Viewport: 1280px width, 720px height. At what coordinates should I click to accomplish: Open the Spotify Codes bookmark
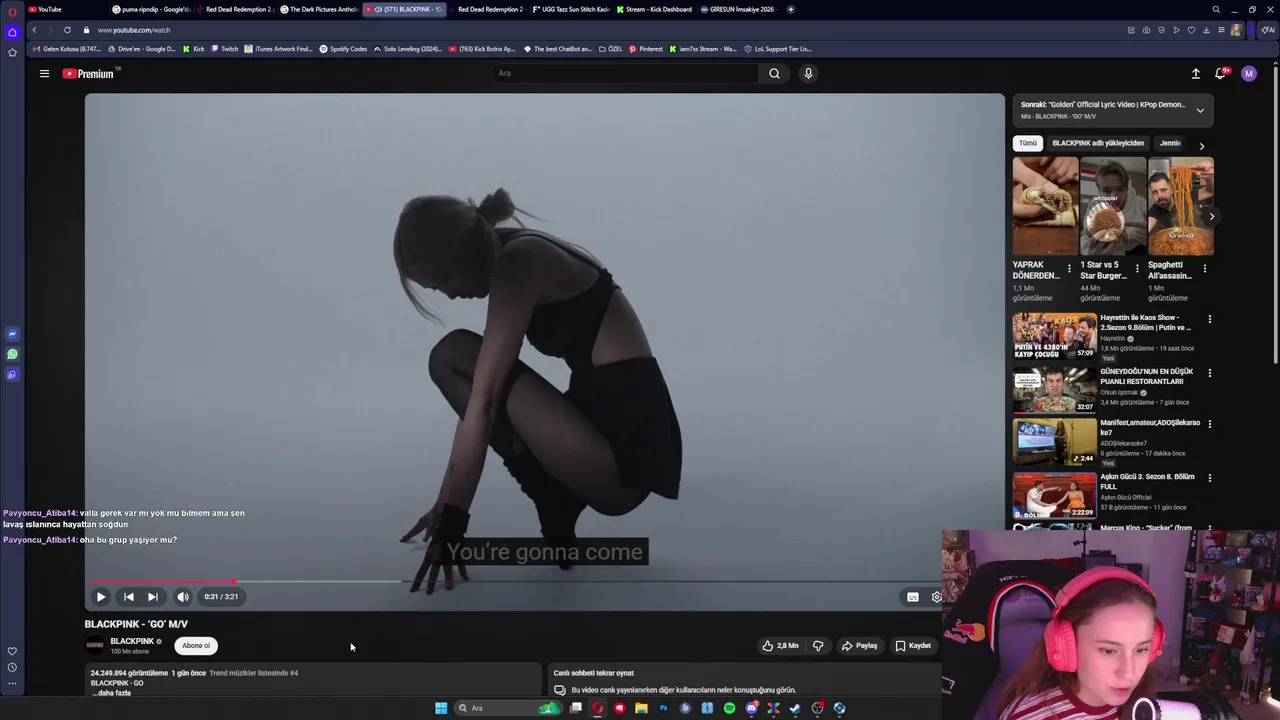tap(343, 49)
